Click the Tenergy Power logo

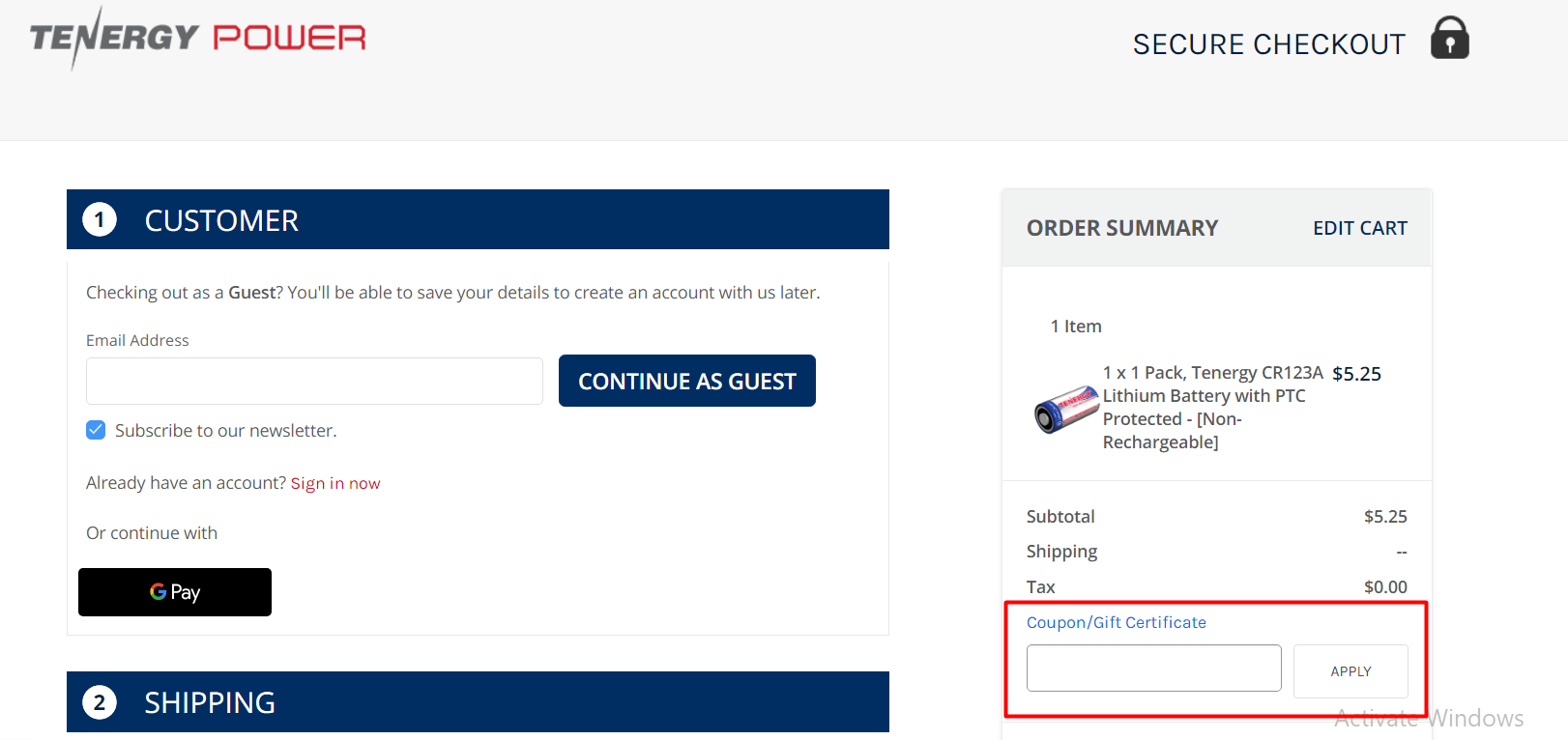(x=196, y=38)
